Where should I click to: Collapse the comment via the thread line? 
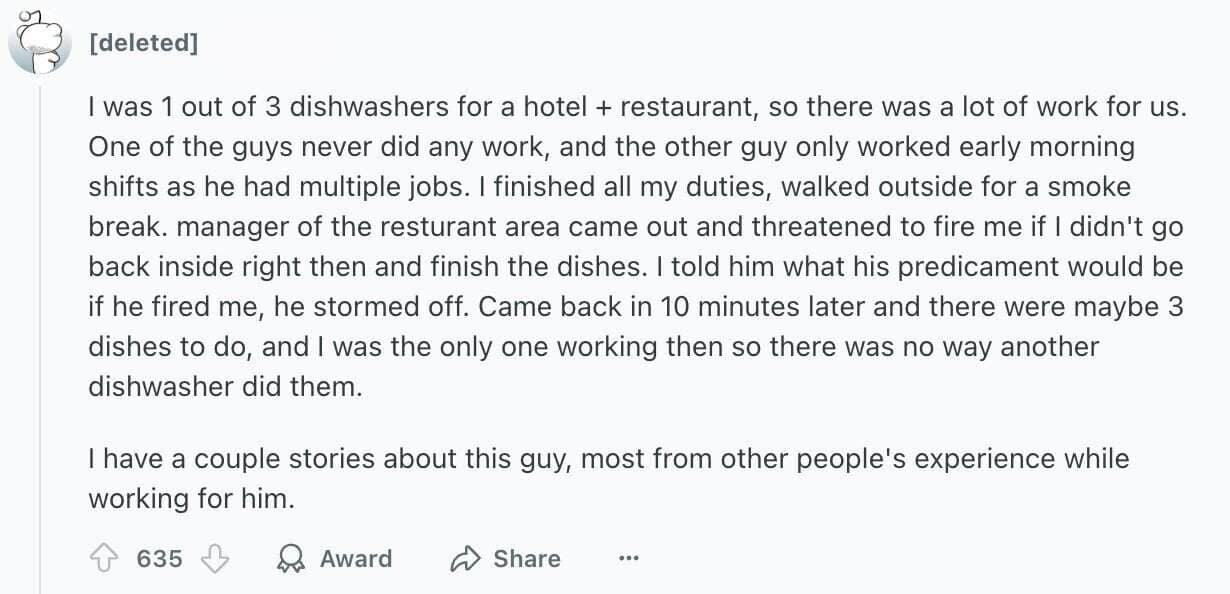pyautogui.click(x=39, y=330)
